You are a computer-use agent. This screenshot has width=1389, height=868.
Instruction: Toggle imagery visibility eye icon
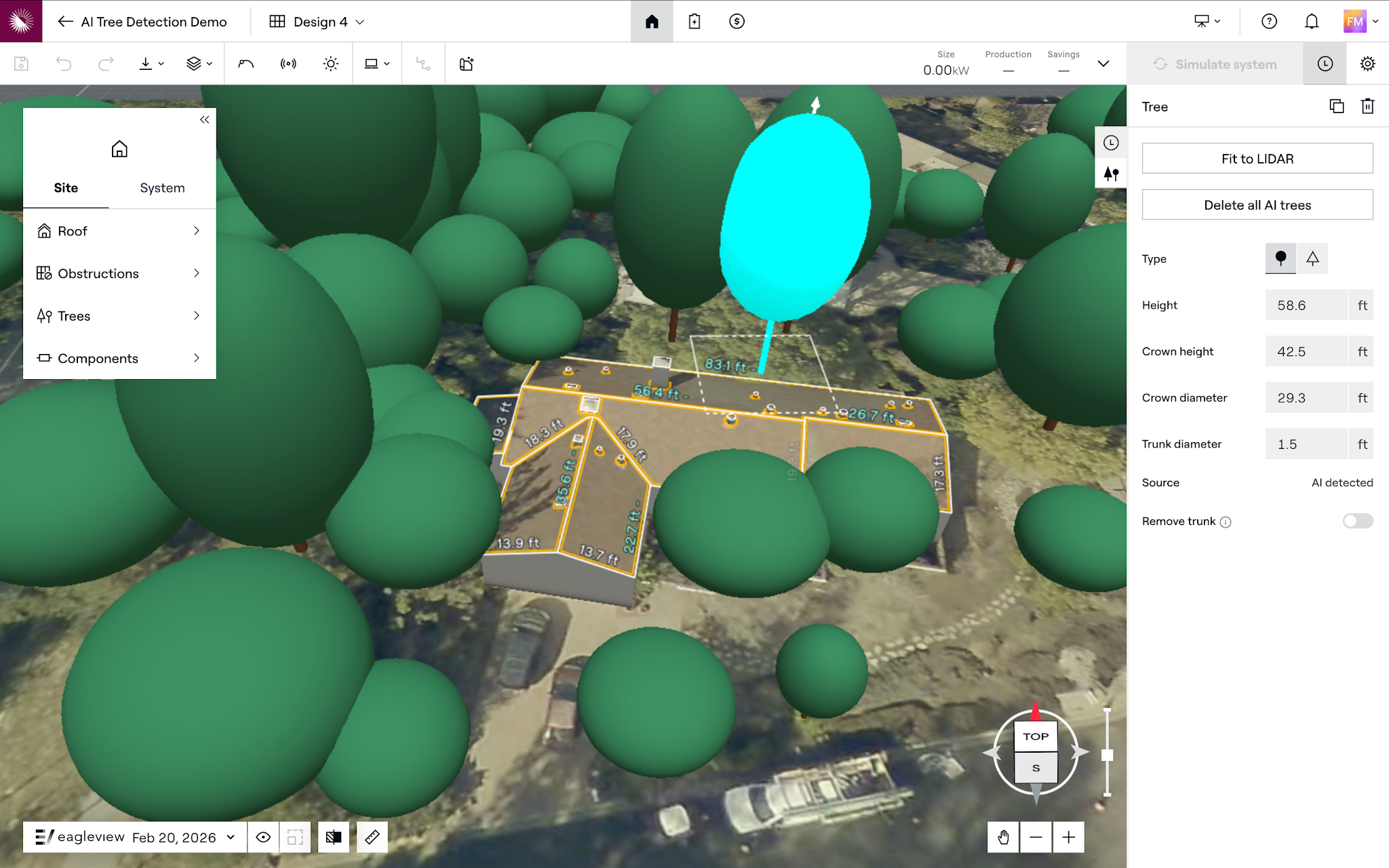[x=263, y=837]
